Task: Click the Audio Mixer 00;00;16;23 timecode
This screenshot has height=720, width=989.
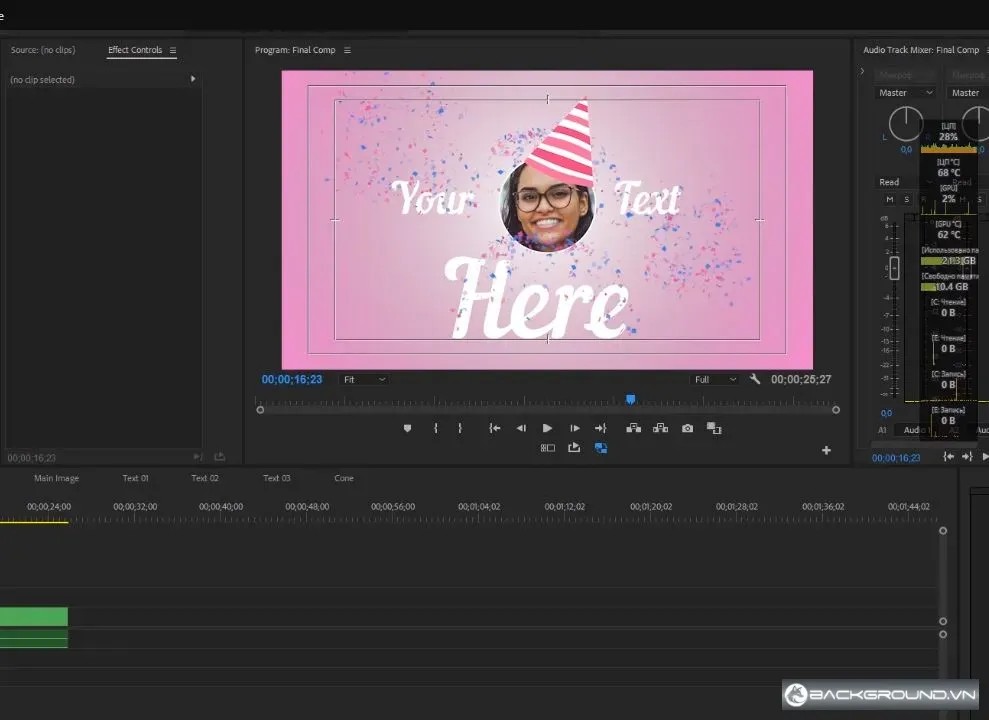Action: pyautogui.click(x=896, y=458)
